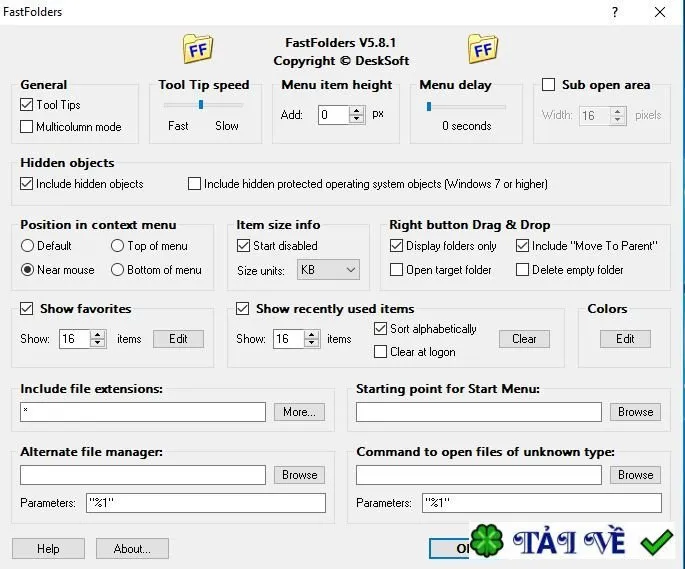Click the Include file extensions text field
Viewport: 685px width, 569px height.
(x=143, y=412)
